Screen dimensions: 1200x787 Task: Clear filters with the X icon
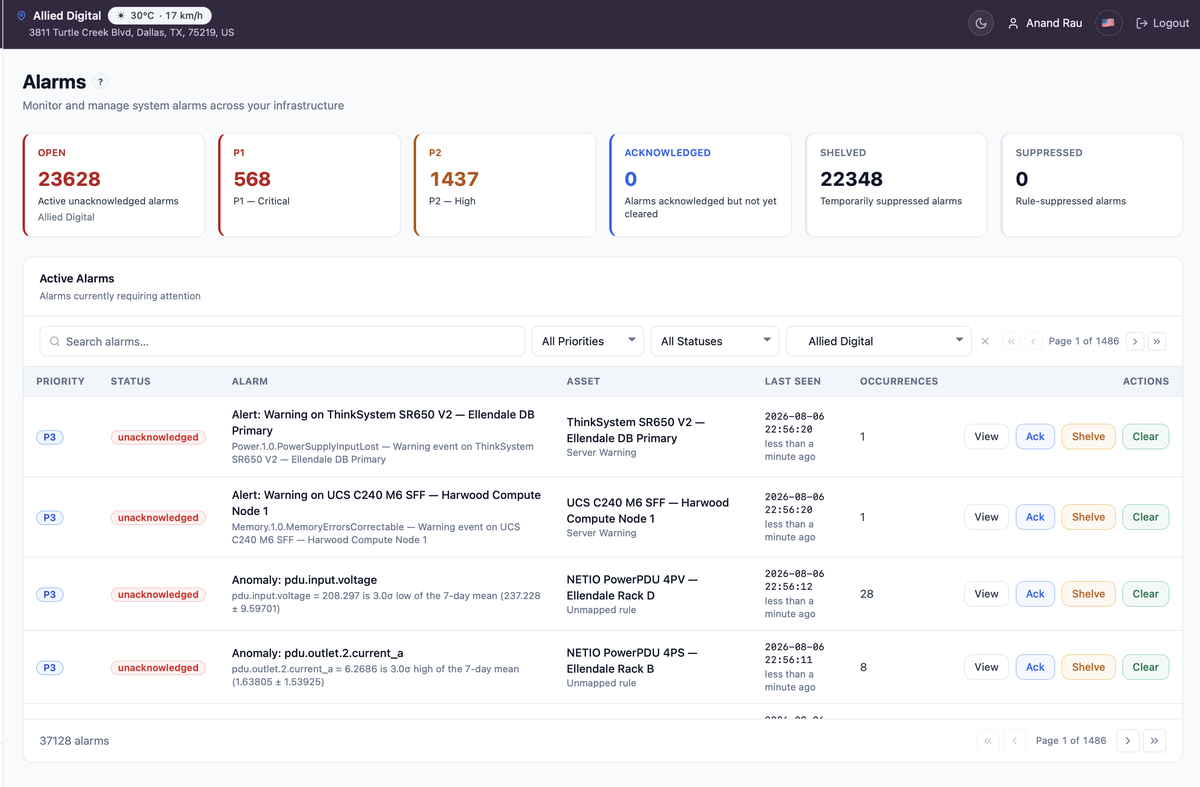pos(985,341)
